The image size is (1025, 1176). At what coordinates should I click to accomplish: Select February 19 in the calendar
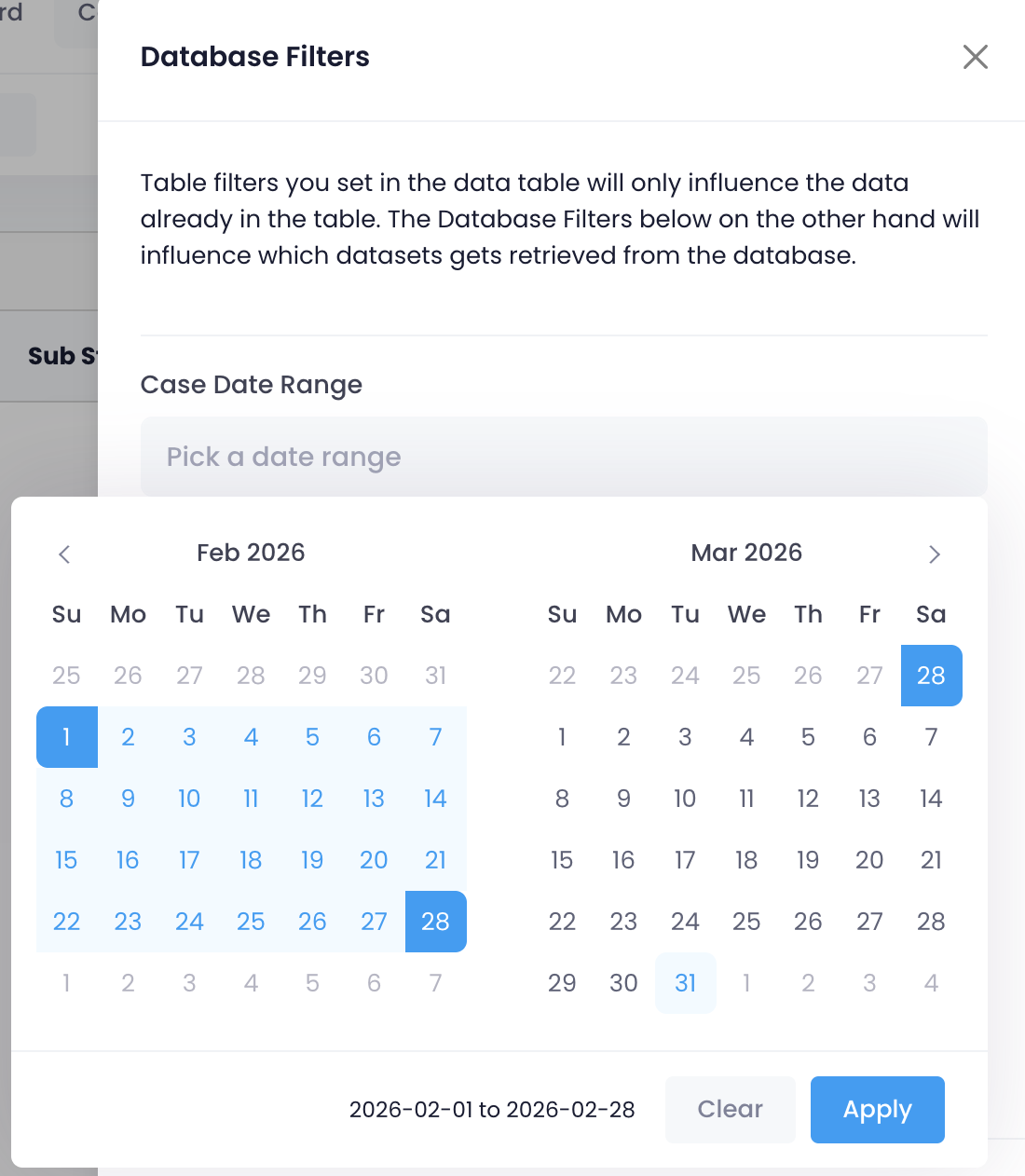312,860
